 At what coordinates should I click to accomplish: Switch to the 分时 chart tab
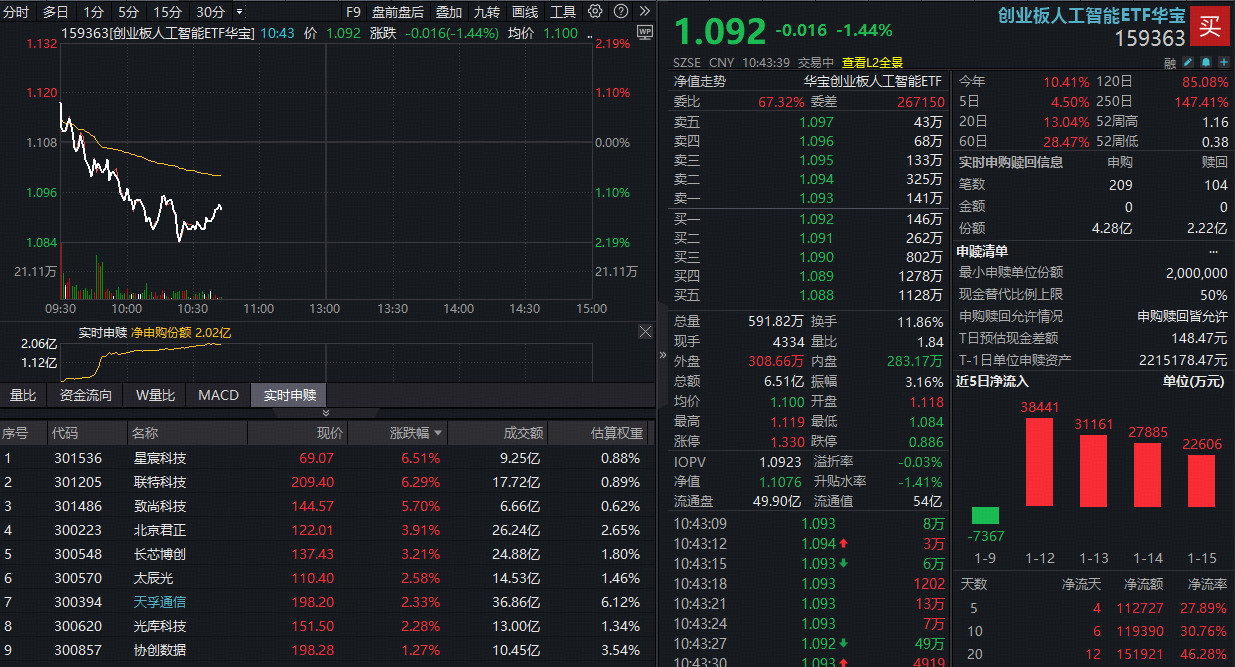pyautogui.click(x=16, y=12)
